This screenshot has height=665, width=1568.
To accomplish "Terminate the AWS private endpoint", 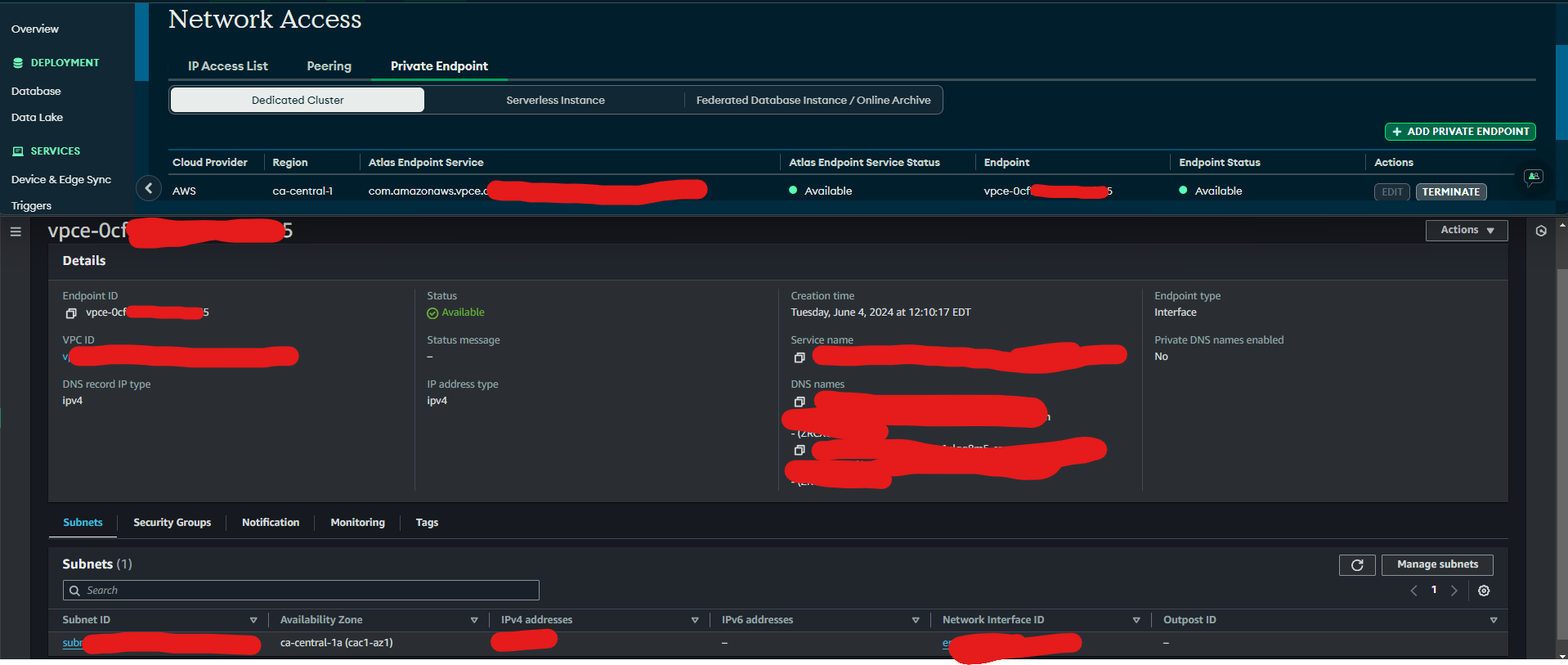I will (1451, 192).
